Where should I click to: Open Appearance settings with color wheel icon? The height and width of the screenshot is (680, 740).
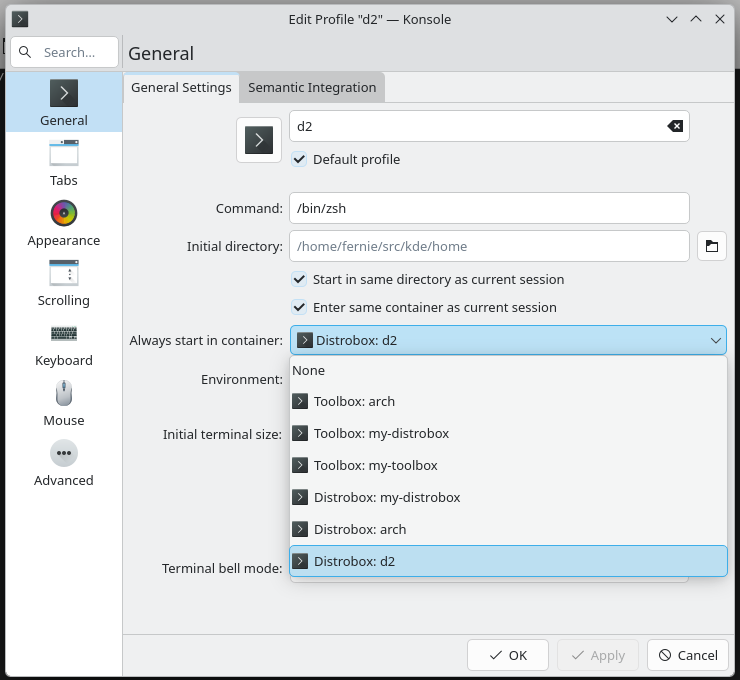[x=64, y=223]
